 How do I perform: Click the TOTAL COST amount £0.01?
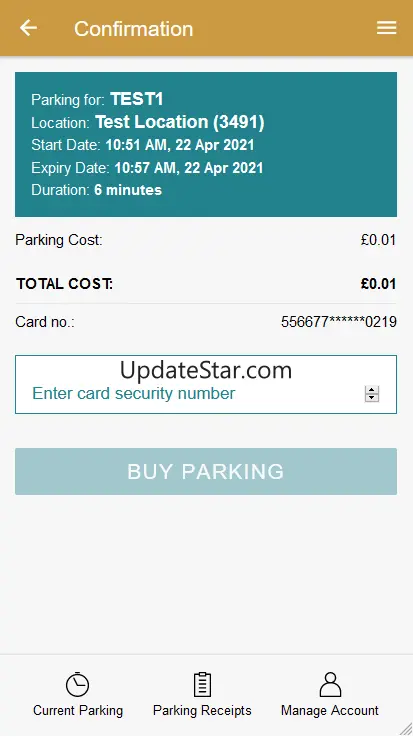pyautogui.click(x=379, y=284)
